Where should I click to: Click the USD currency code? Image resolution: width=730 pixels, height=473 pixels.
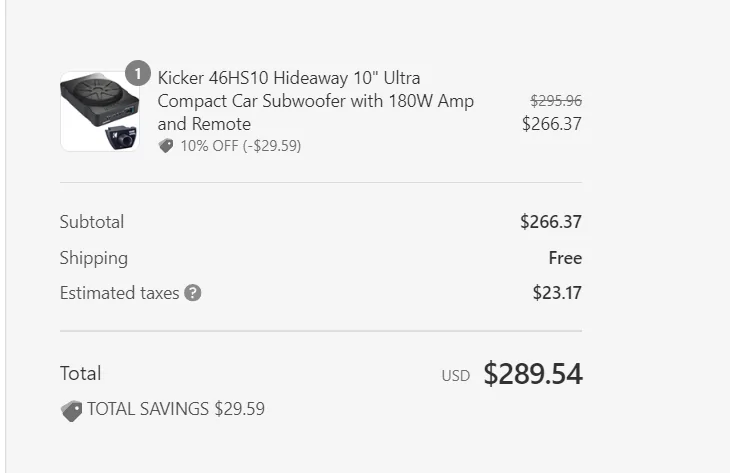point(455,376)
